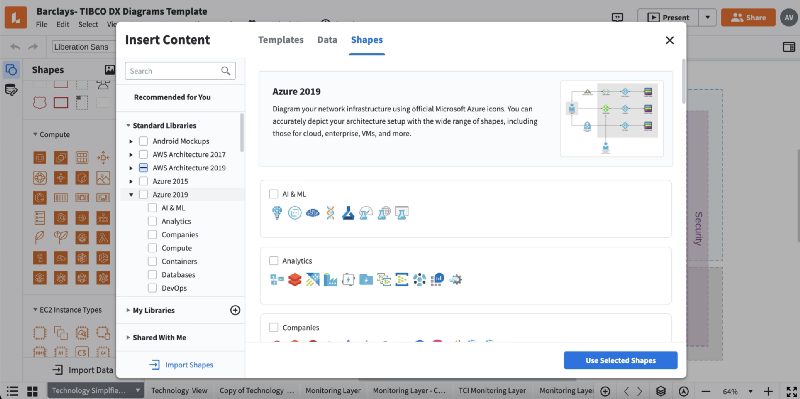Open the shapes panel icon in left rail

click(11, 69)
